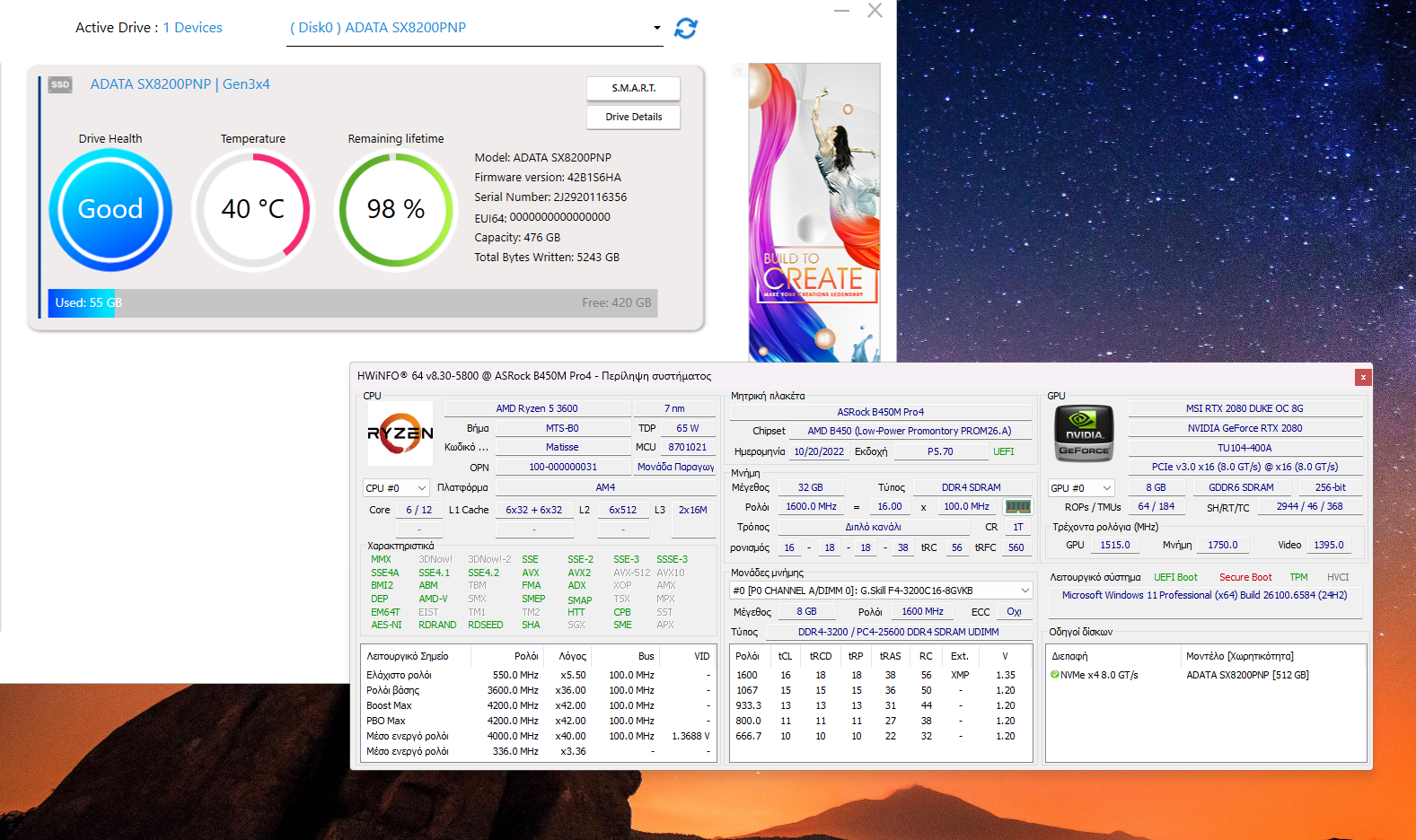Click the AMD B450 chipset field
The width and height of the screenshot is (1416, 840).
[910, 431]
